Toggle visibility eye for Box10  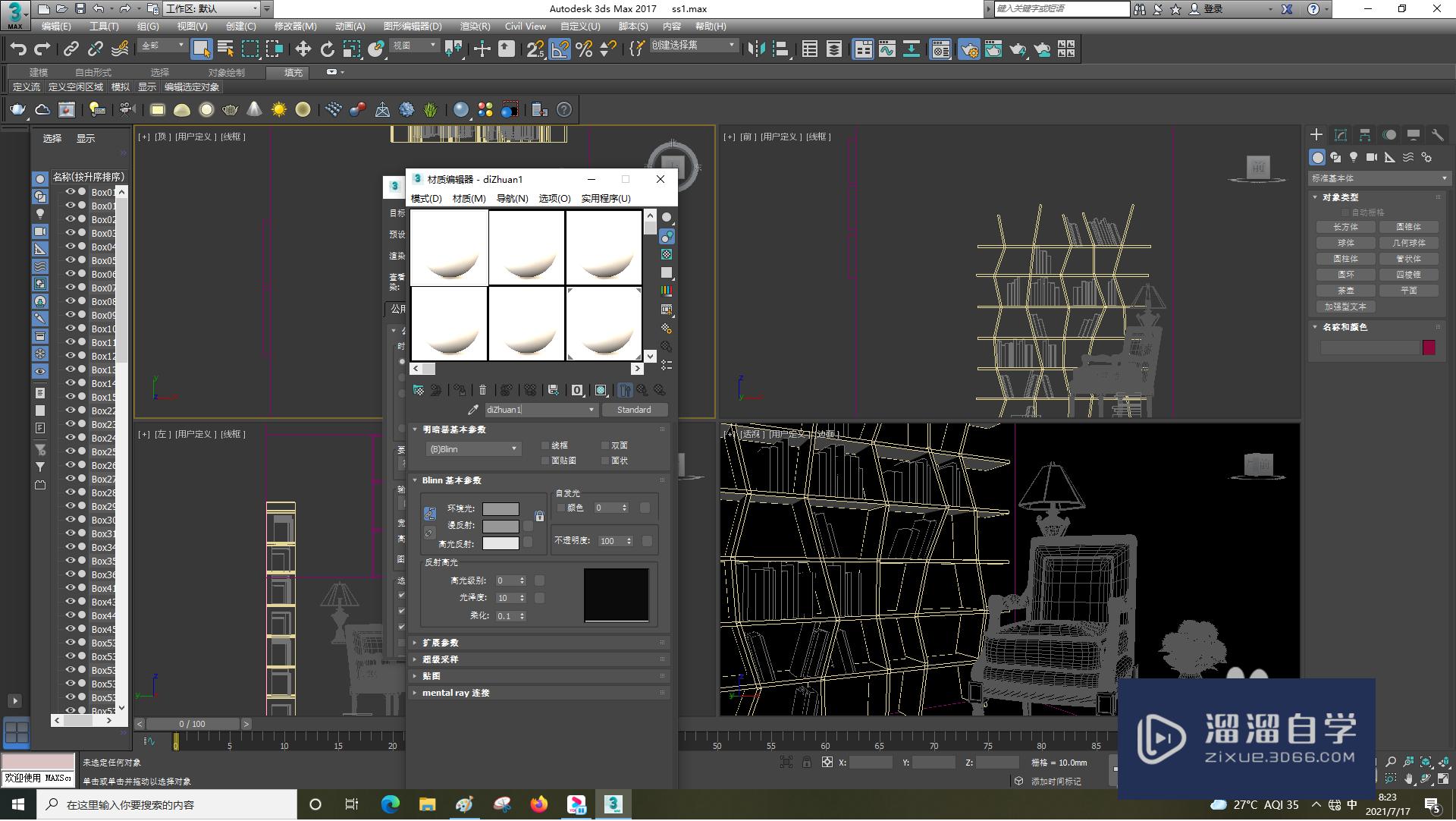tap(70, 329)
